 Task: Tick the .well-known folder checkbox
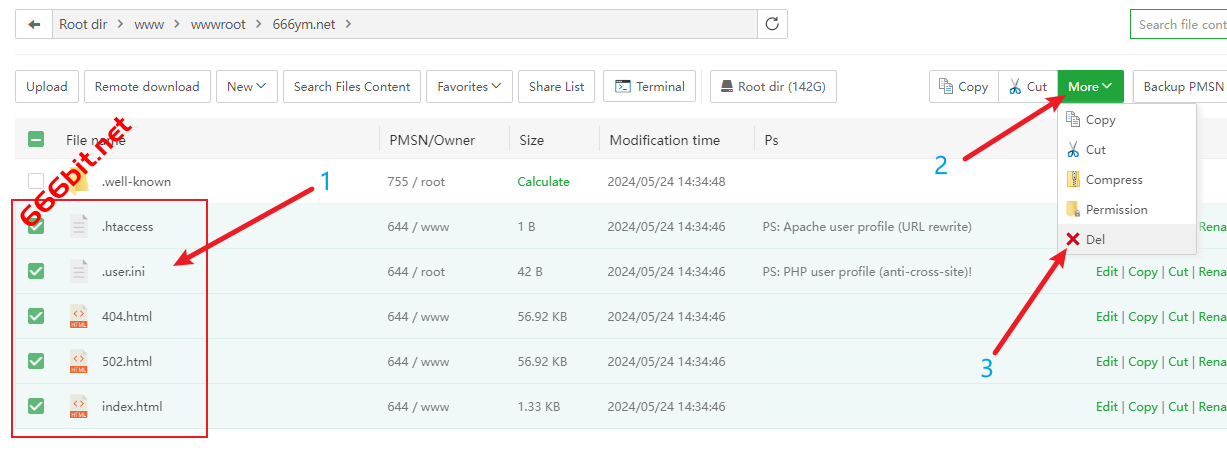[36, 182]
